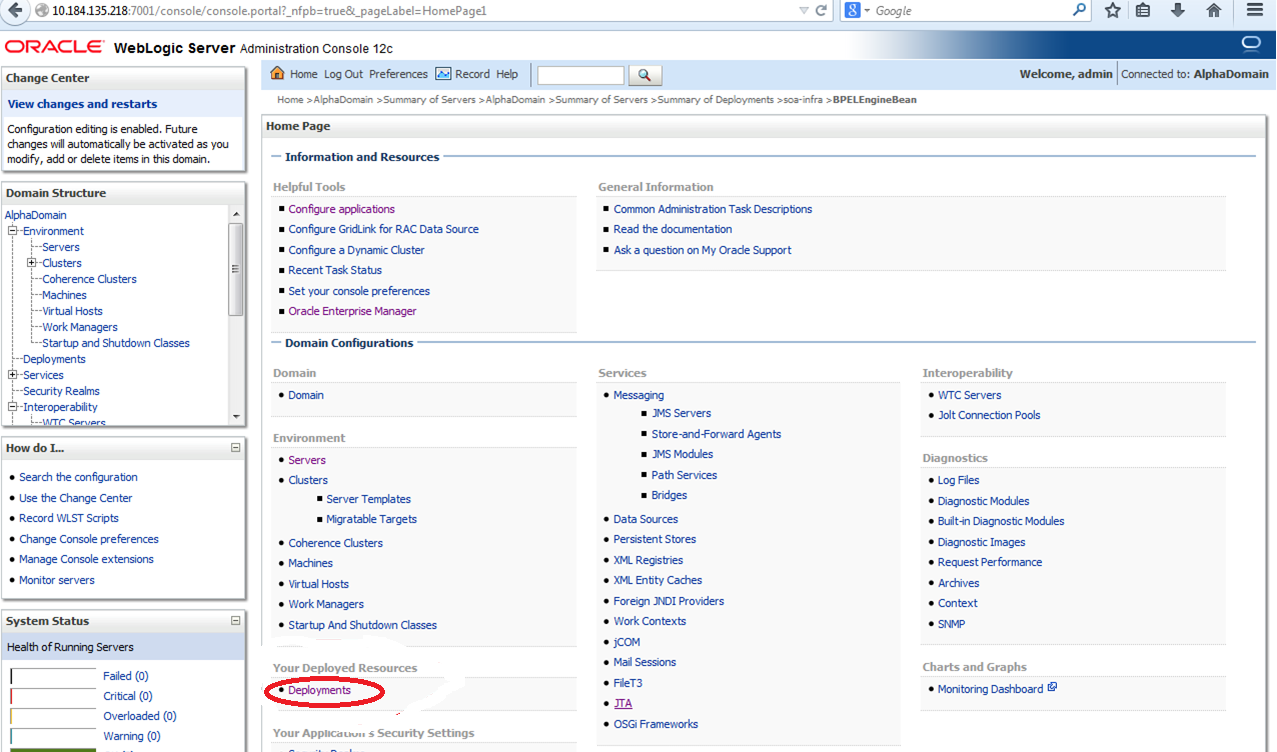
Task: Reload page with the refresh icon
Action: [x=821, y=10]
